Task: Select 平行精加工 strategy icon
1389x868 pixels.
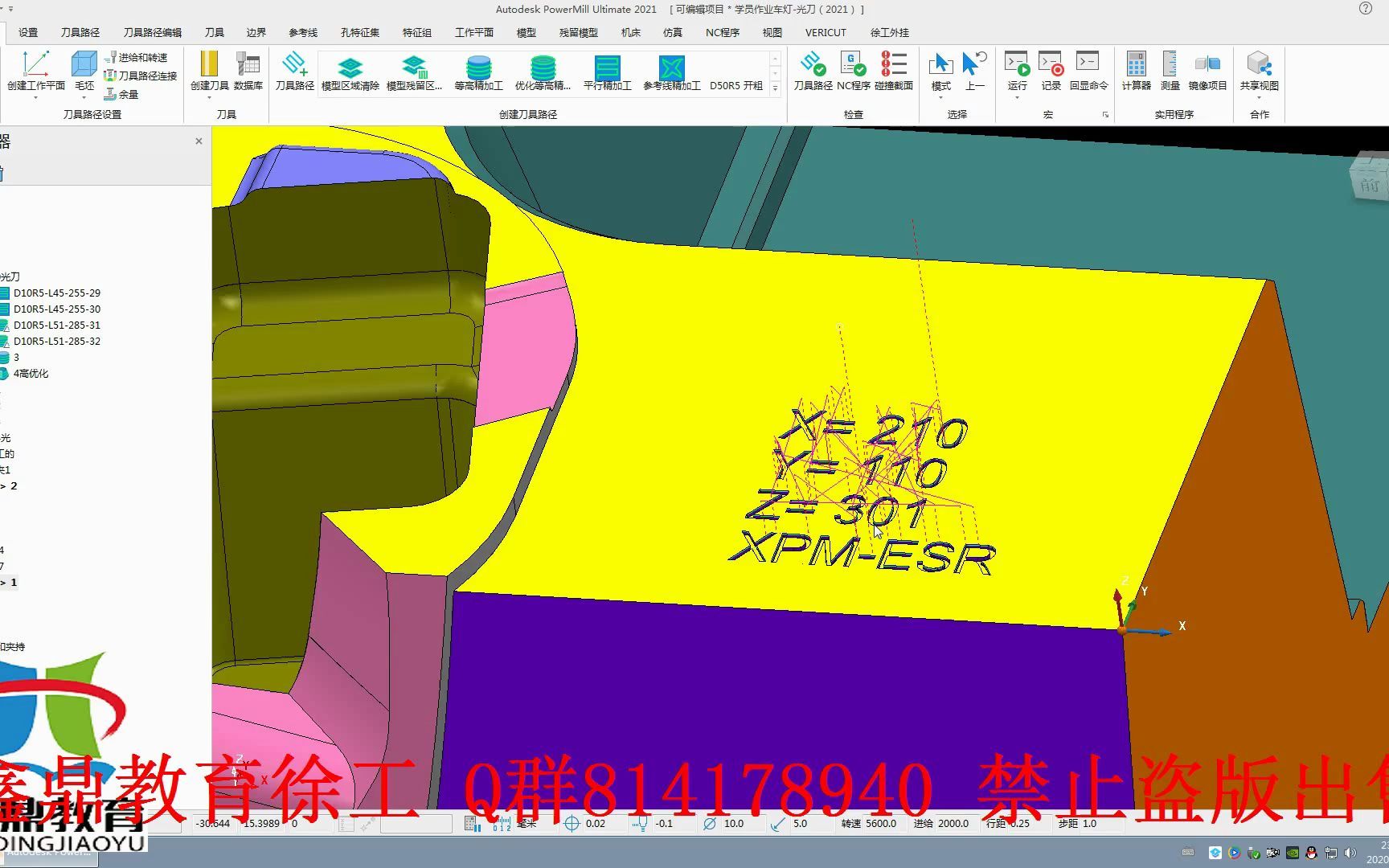Action: [607, 72]
